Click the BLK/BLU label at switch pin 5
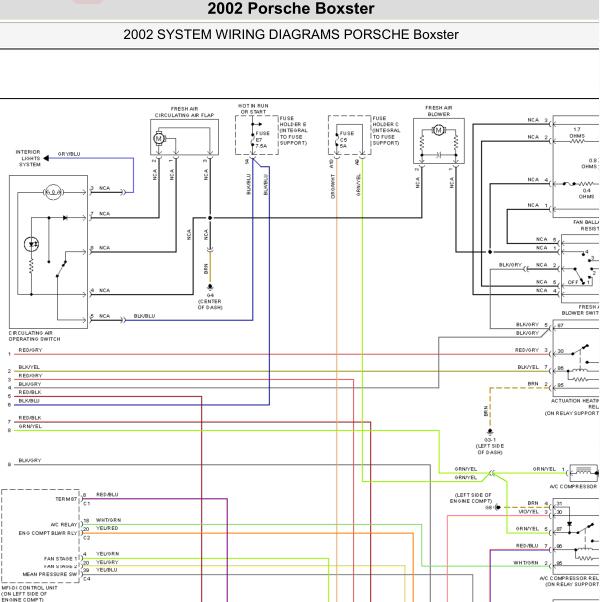600x602 pixels. [x=144, y=316]
